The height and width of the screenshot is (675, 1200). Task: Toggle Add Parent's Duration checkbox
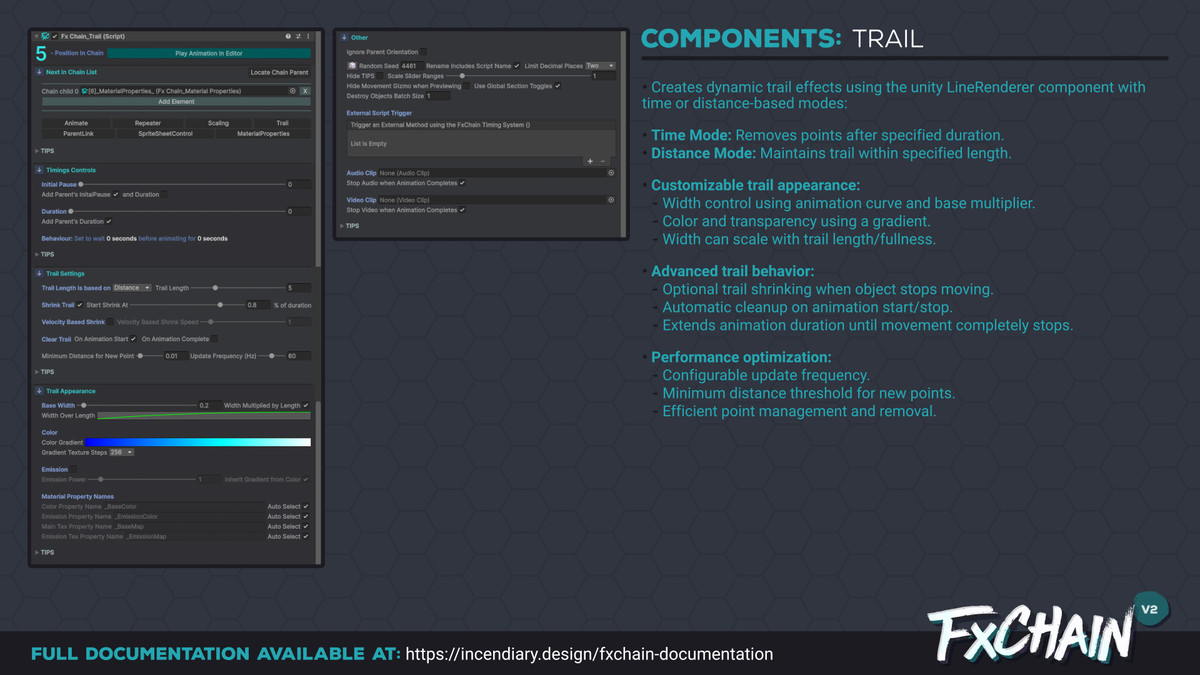tap(108, 221)
